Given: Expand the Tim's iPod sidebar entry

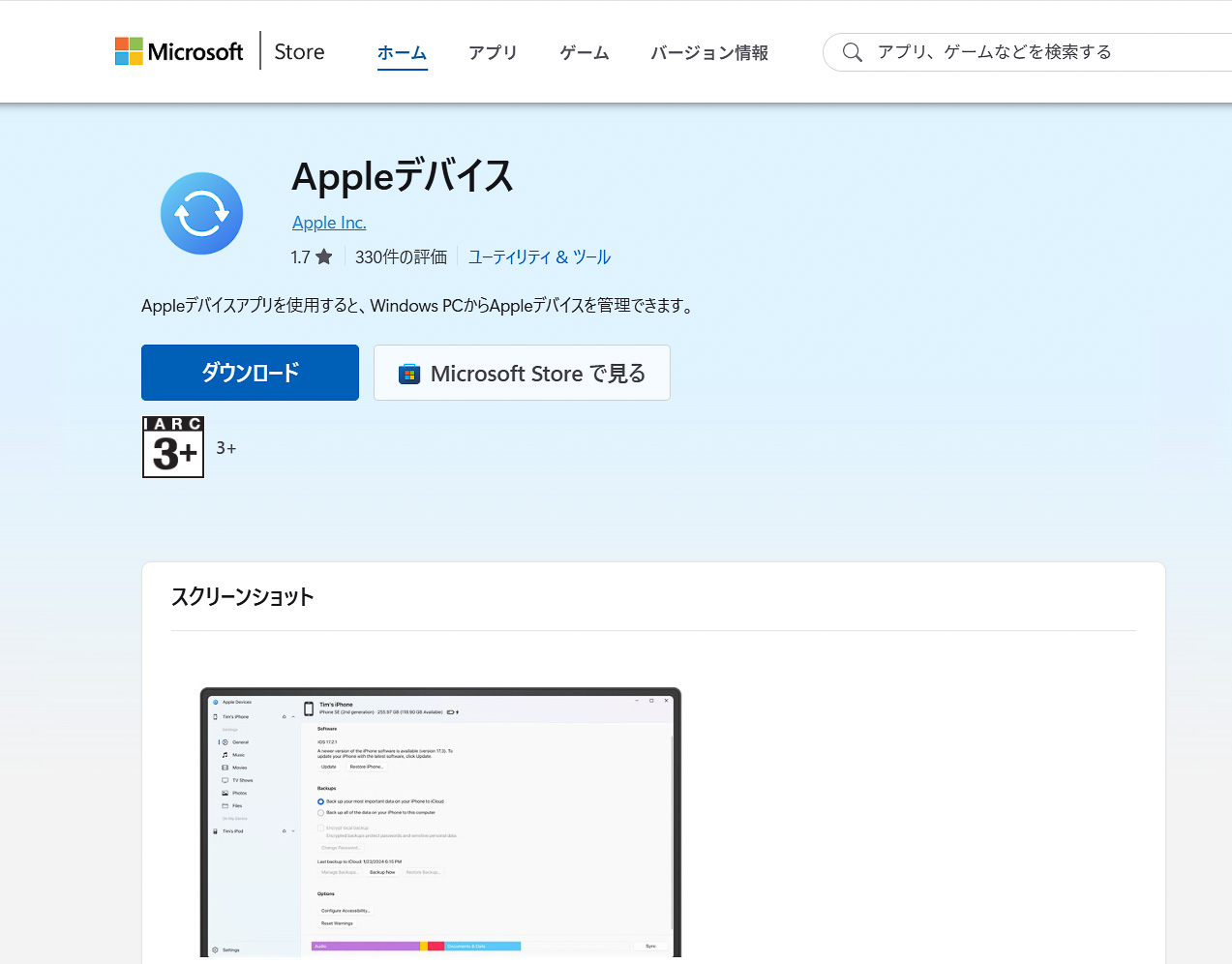Looking at the screenshot, I should click(292, 831).
